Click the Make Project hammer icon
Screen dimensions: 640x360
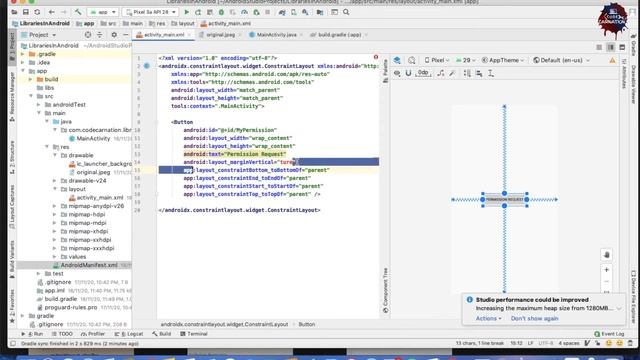point(78,12)
